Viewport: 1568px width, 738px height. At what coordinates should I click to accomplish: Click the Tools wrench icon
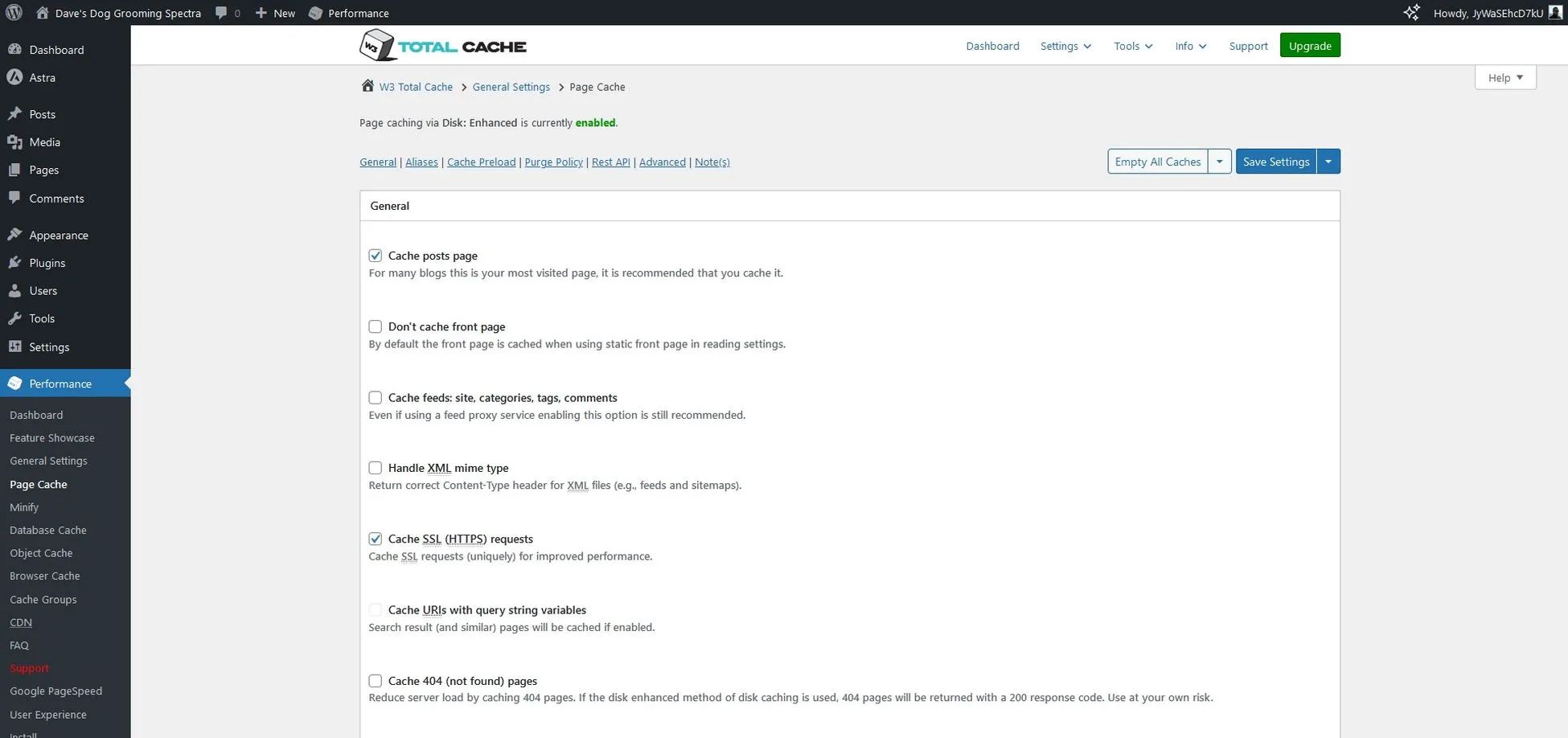pyautogui.click(x=14, y=318)
